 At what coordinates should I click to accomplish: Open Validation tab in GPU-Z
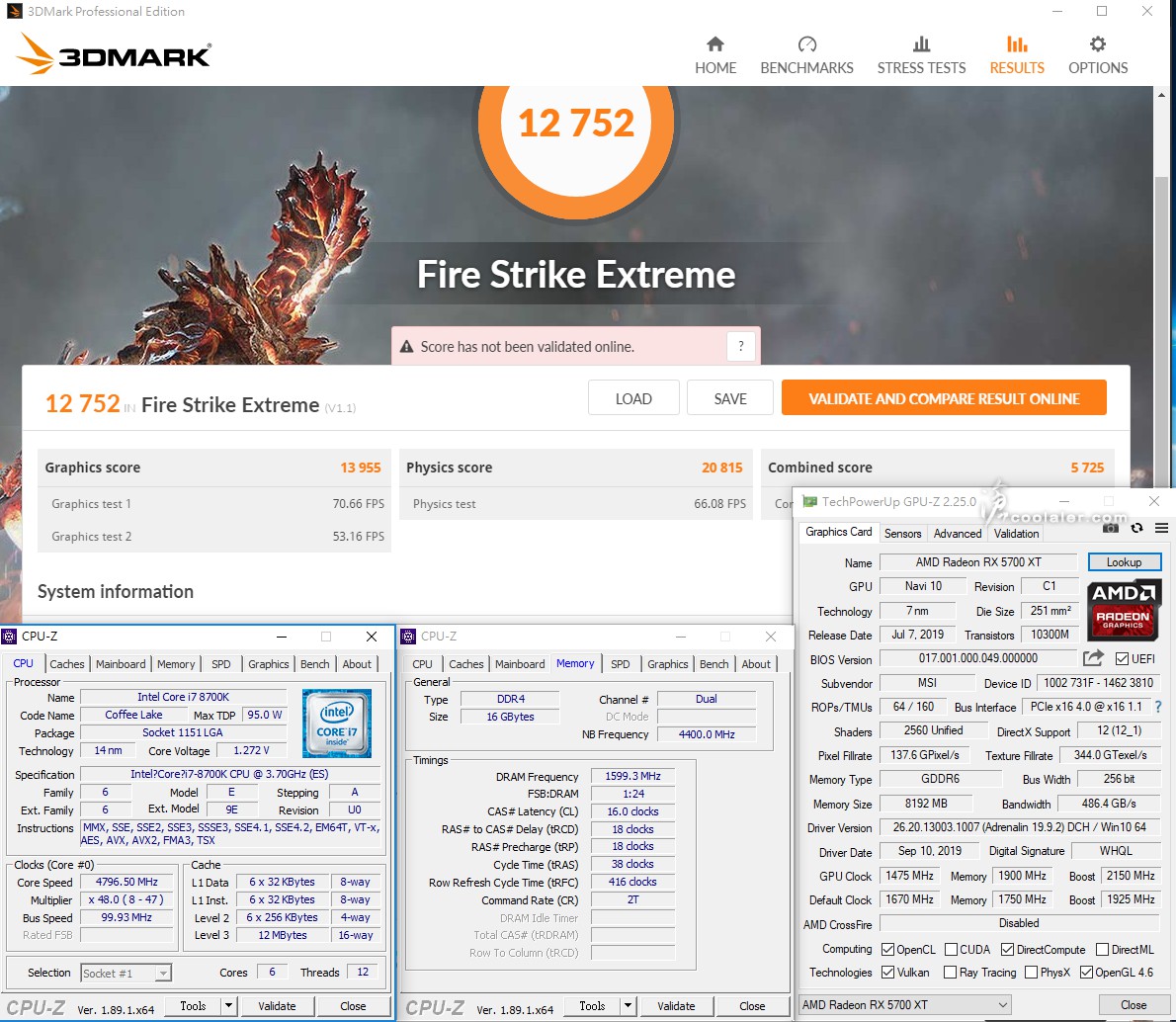click(1016, 533)
